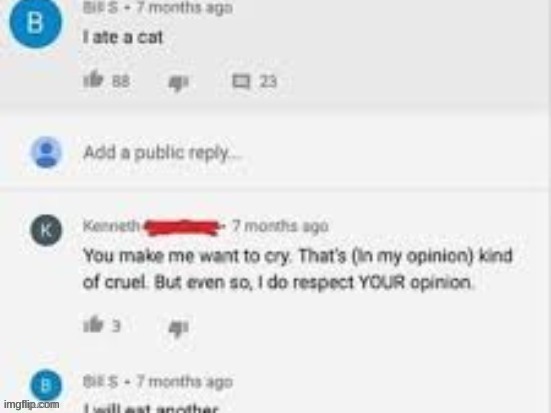This screenshot has width=551, height=413.
Task: Like Kenneth's "You make me want to cry" reply
Action: pos(93,324)
